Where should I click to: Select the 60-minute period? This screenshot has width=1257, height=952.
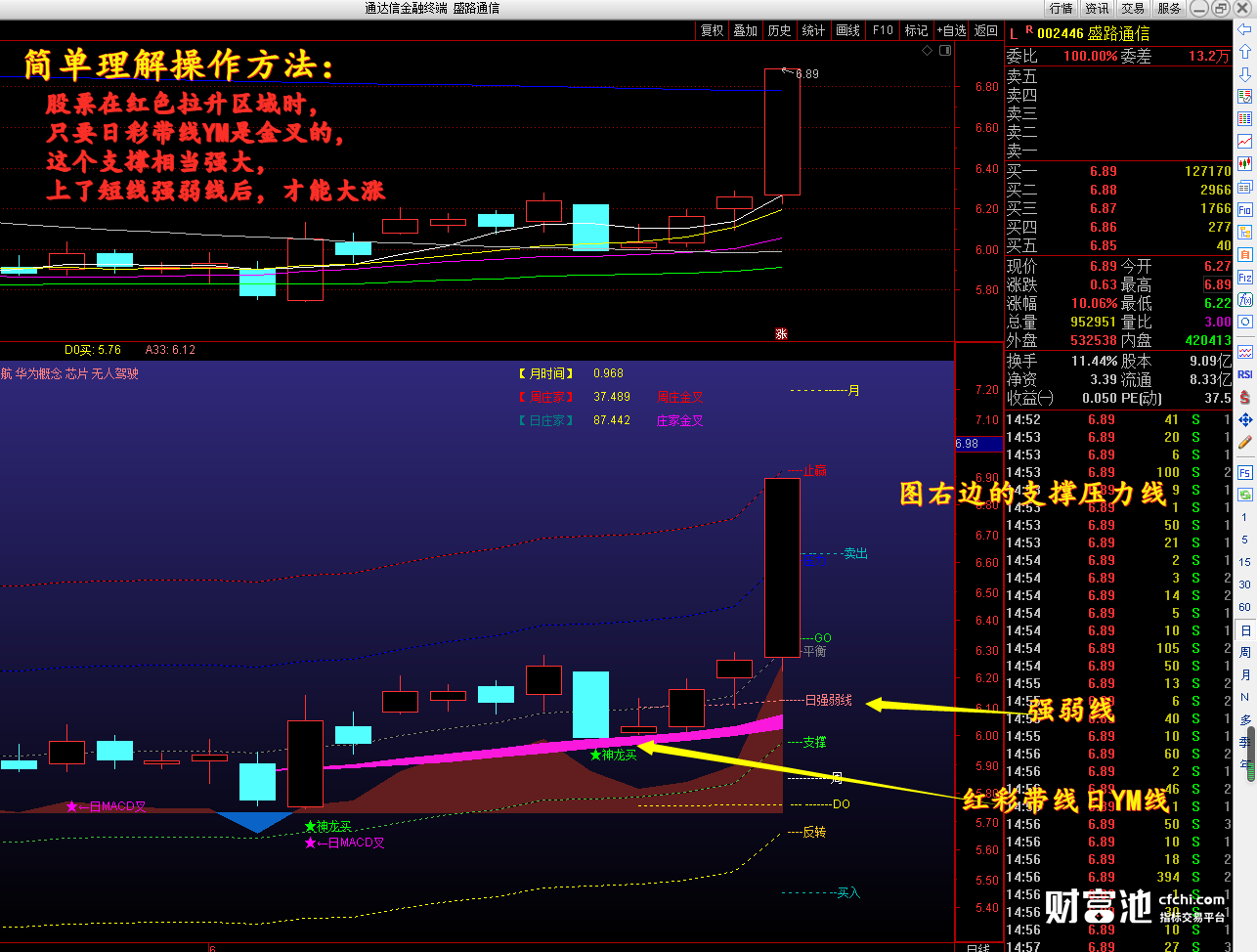(1244, 607)
